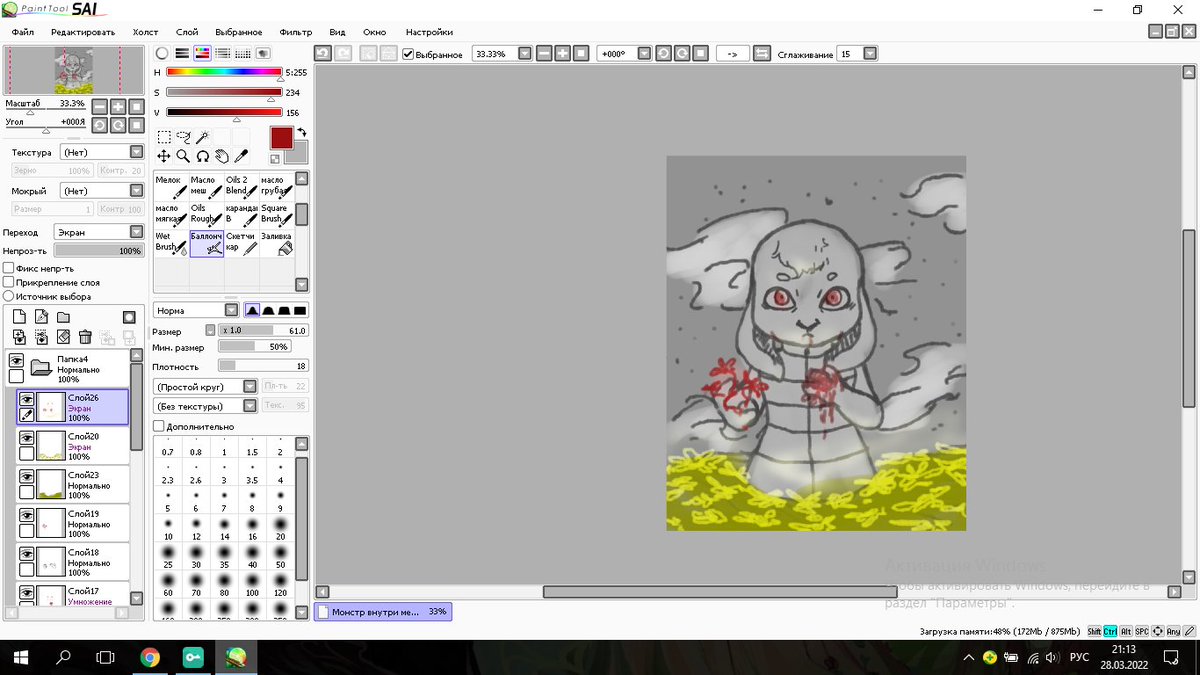Add a layer mask
The image size is (1200, 675).
click(x=129, y=317)
